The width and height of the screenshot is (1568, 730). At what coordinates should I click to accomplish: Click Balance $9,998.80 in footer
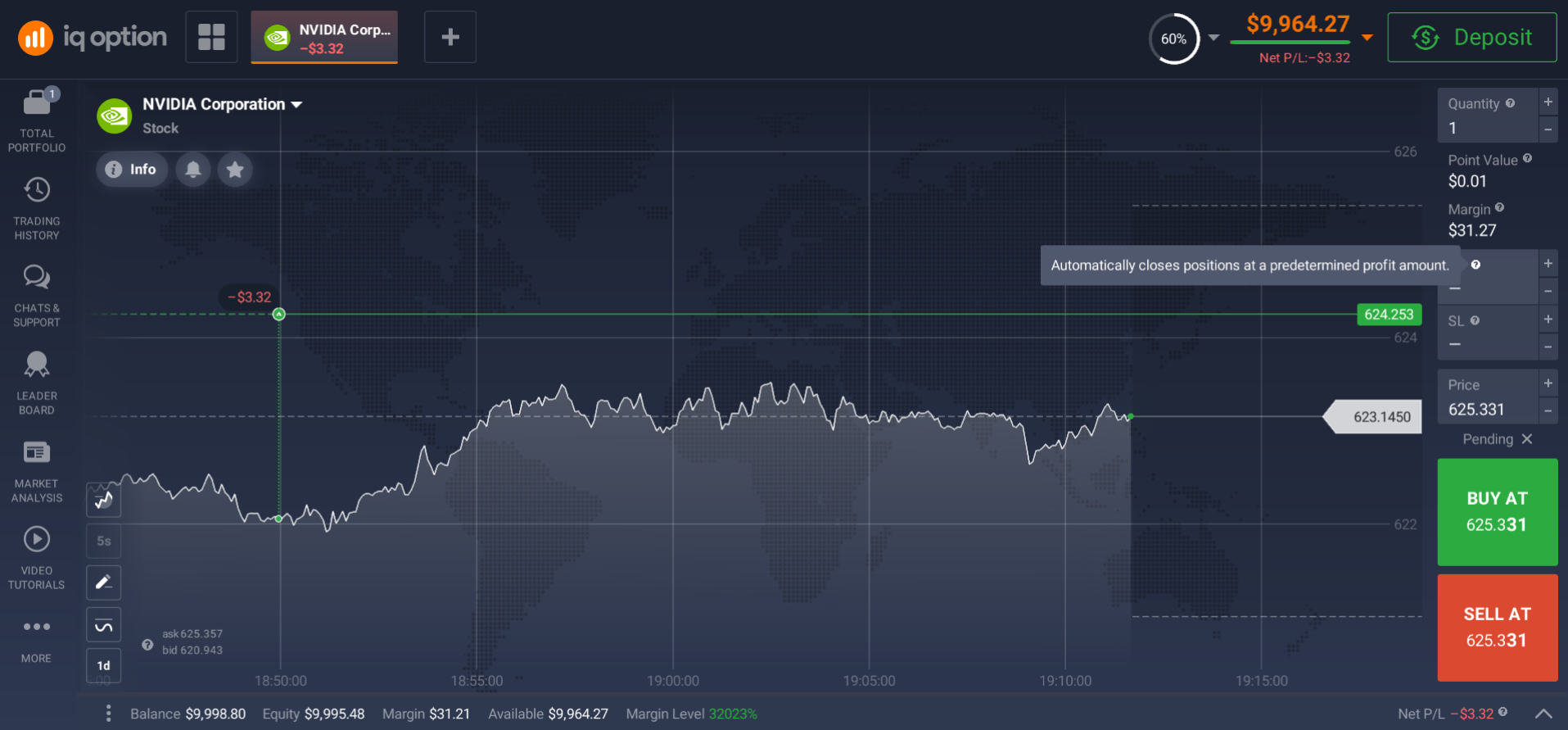188,714
